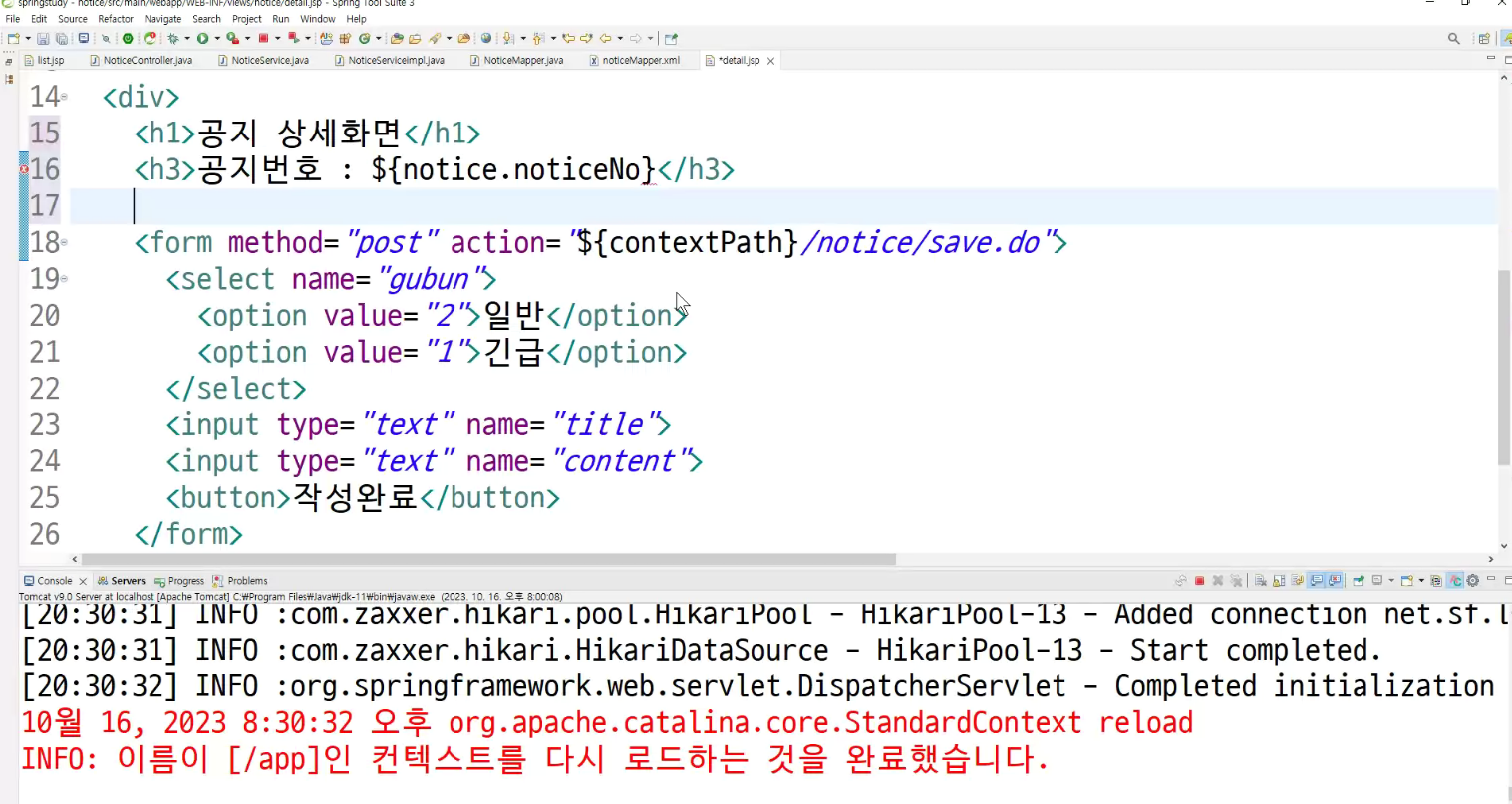Click the Back navigation arrow in toolbar
The width and height of the screenshot is (1512, 804).
click(605, 39)
